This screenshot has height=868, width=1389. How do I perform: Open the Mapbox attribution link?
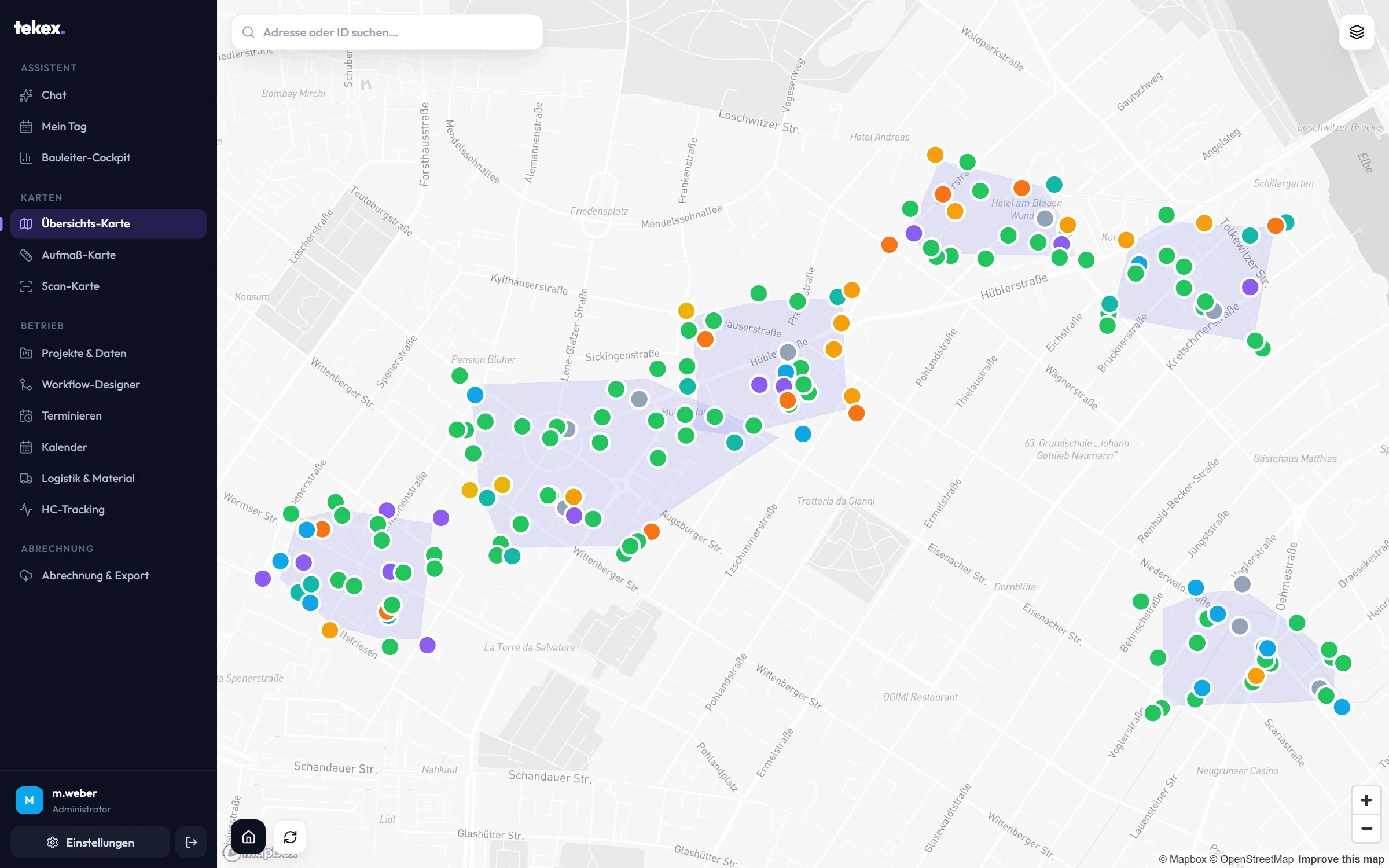1182,859
